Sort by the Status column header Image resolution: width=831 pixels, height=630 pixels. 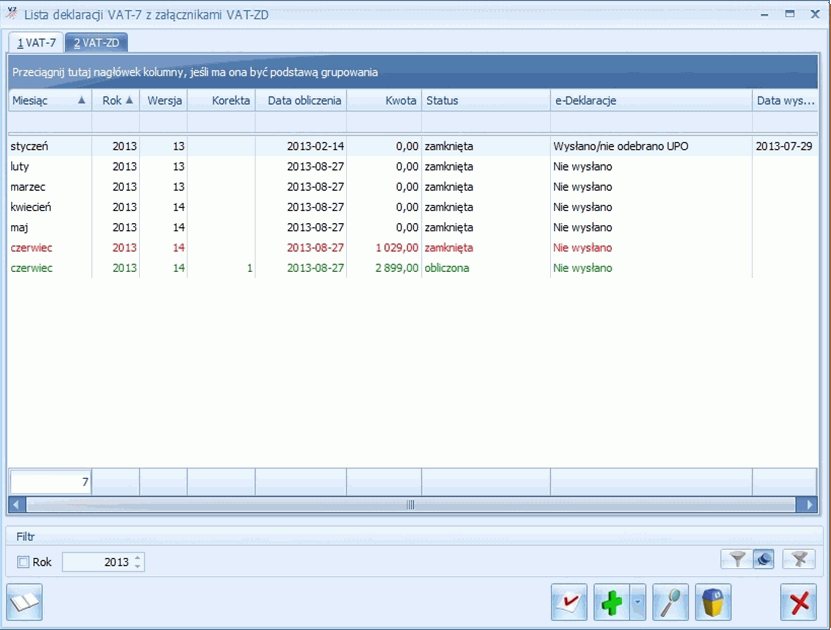[486, 100]
